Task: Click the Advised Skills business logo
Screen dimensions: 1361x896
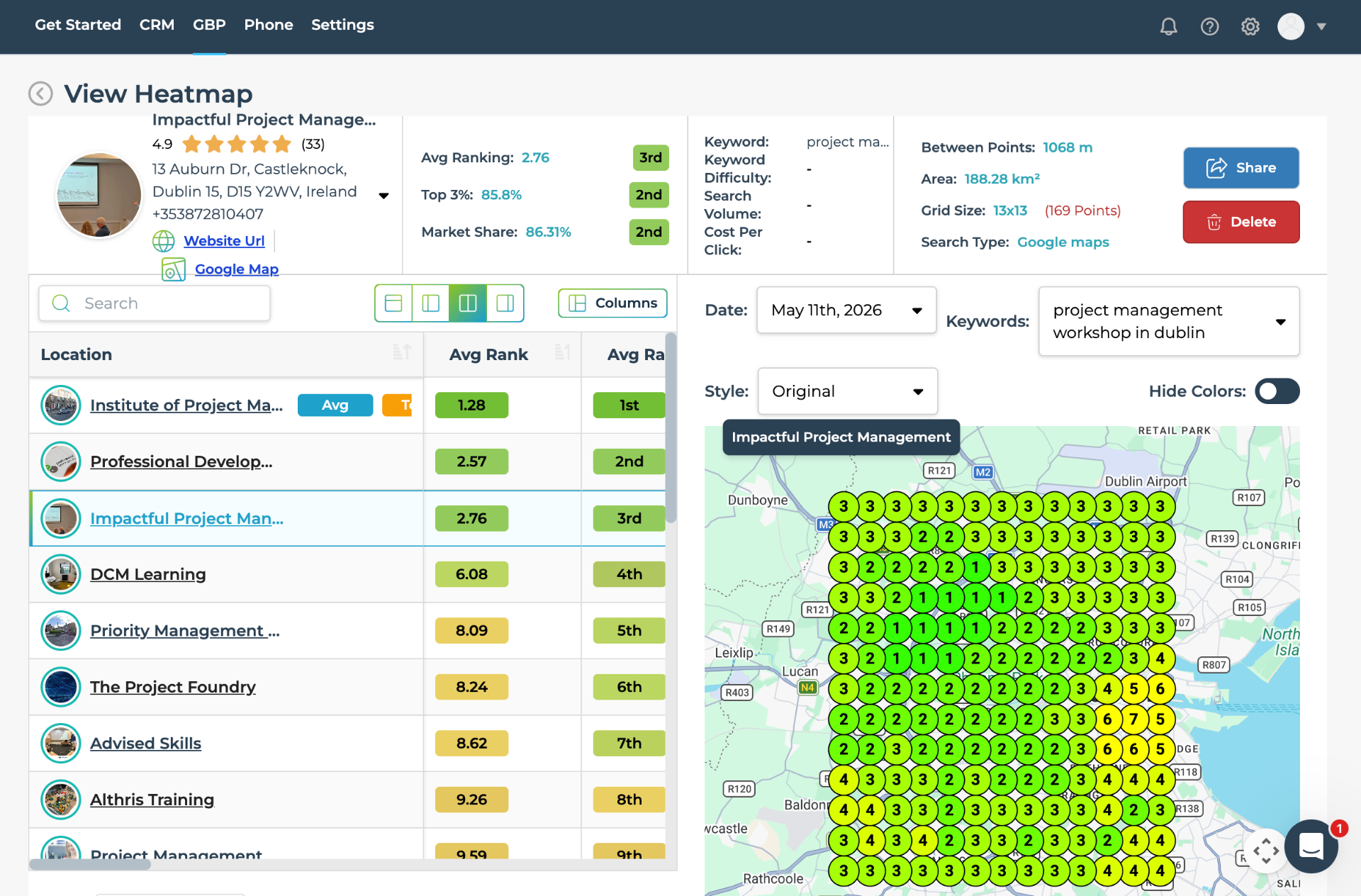Action: pos(61,743)
